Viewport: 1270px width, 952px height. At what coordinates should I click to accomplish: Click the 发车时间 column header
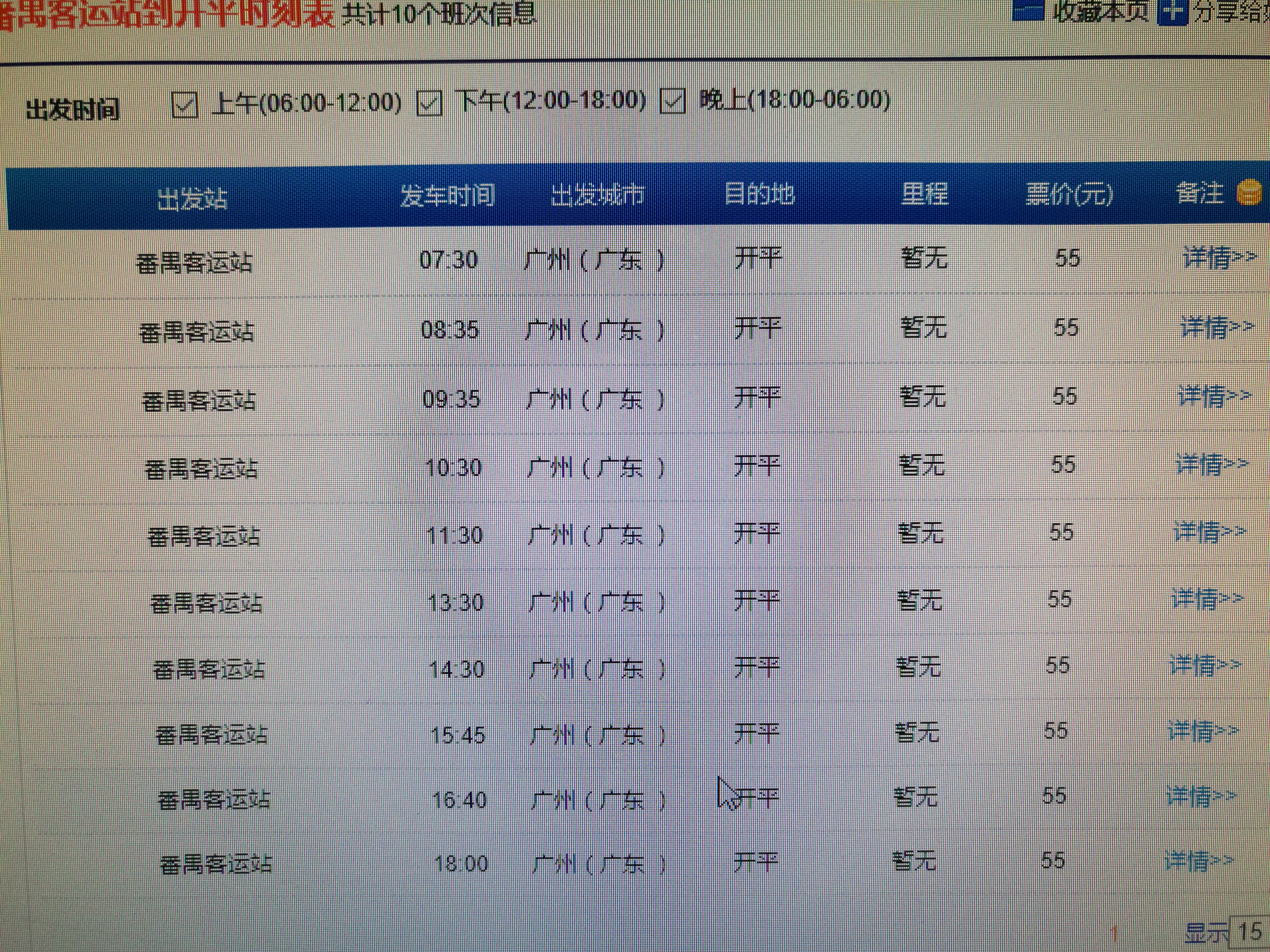[447, 196]
